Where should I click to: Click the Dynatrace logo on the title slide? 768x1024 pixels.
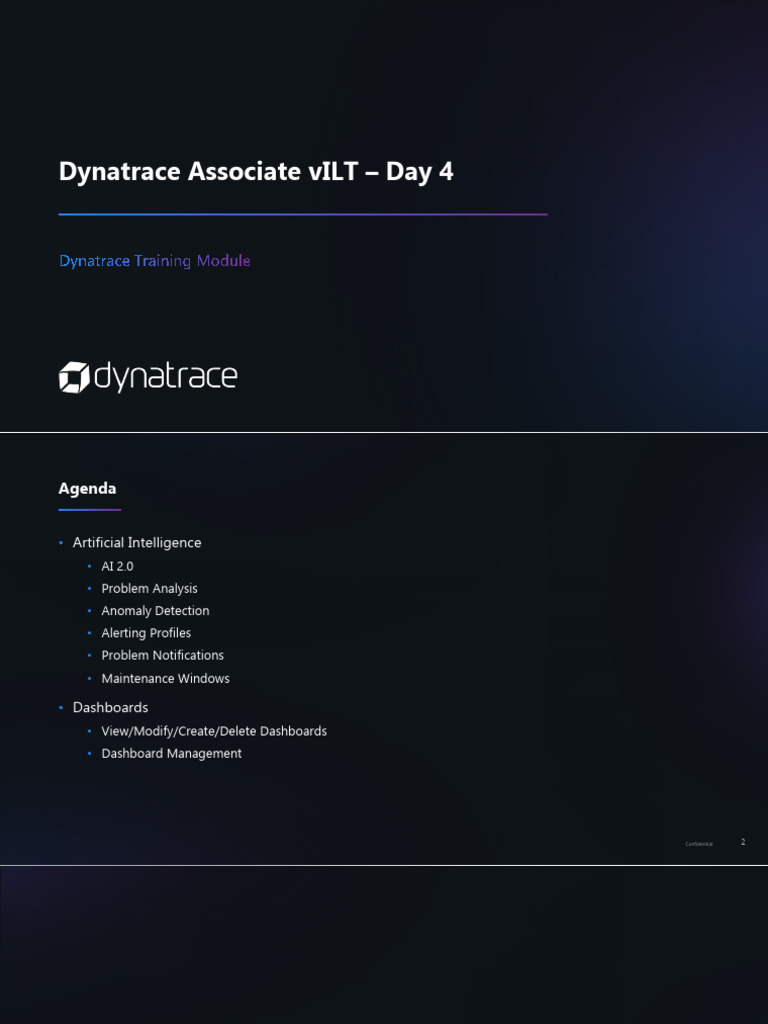(x=148, y=377)
